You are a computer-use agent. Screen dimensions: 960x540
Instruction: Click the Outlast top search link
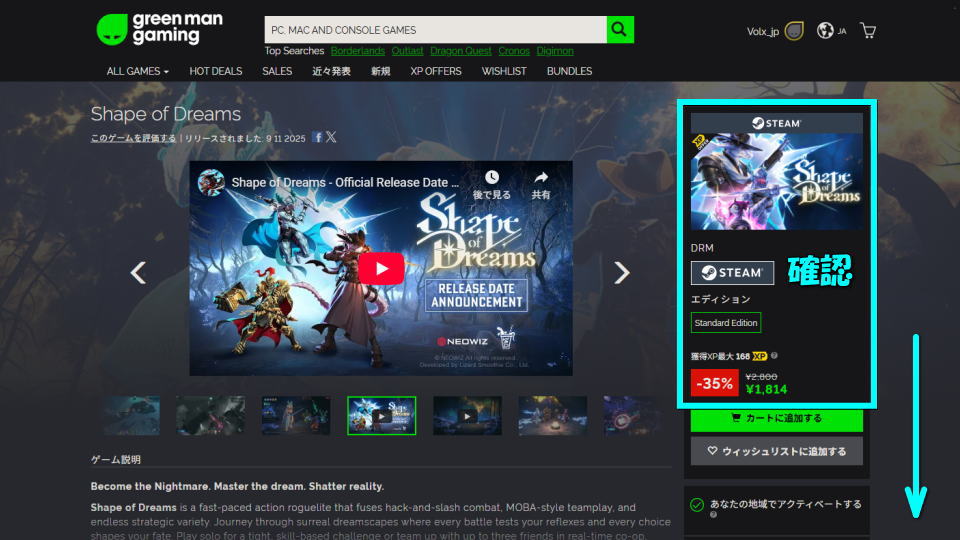[x=407, y=51]
